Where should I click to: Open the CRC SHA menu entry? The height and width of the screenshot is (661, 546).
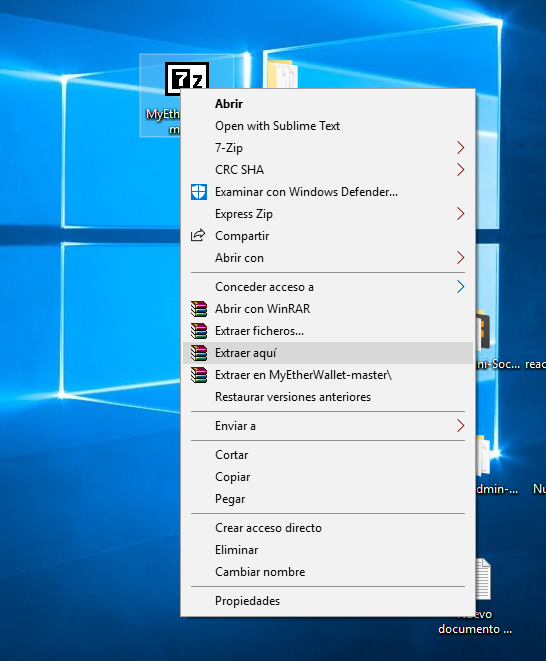tap(328, 169)
